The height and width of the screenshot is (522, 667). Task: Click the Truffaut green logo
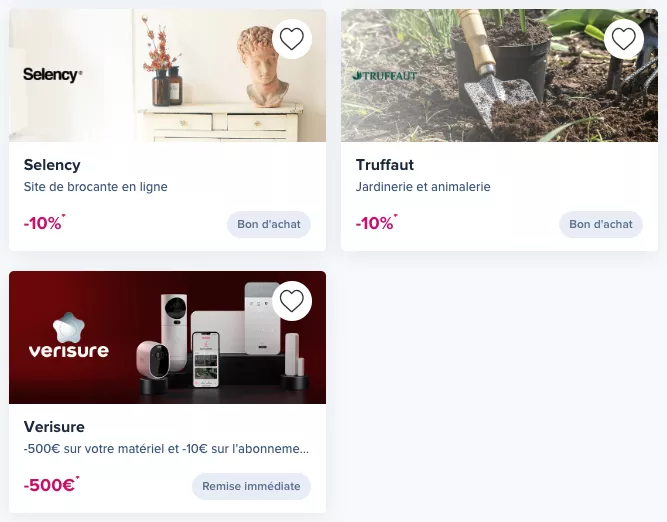[385, 76]
